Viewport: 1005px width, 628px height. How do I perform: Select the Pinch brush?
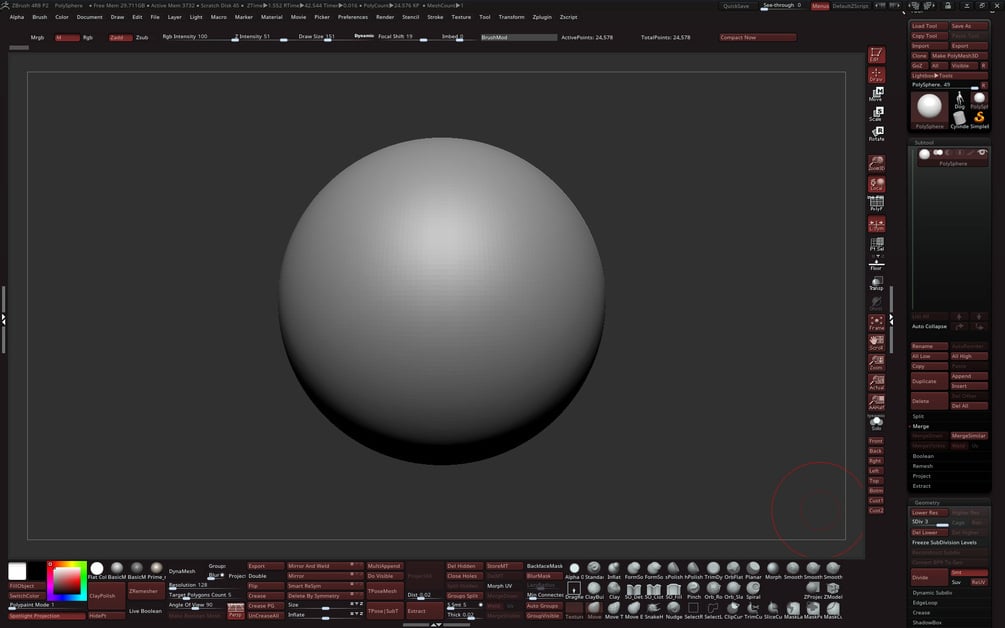coord(694,590)
